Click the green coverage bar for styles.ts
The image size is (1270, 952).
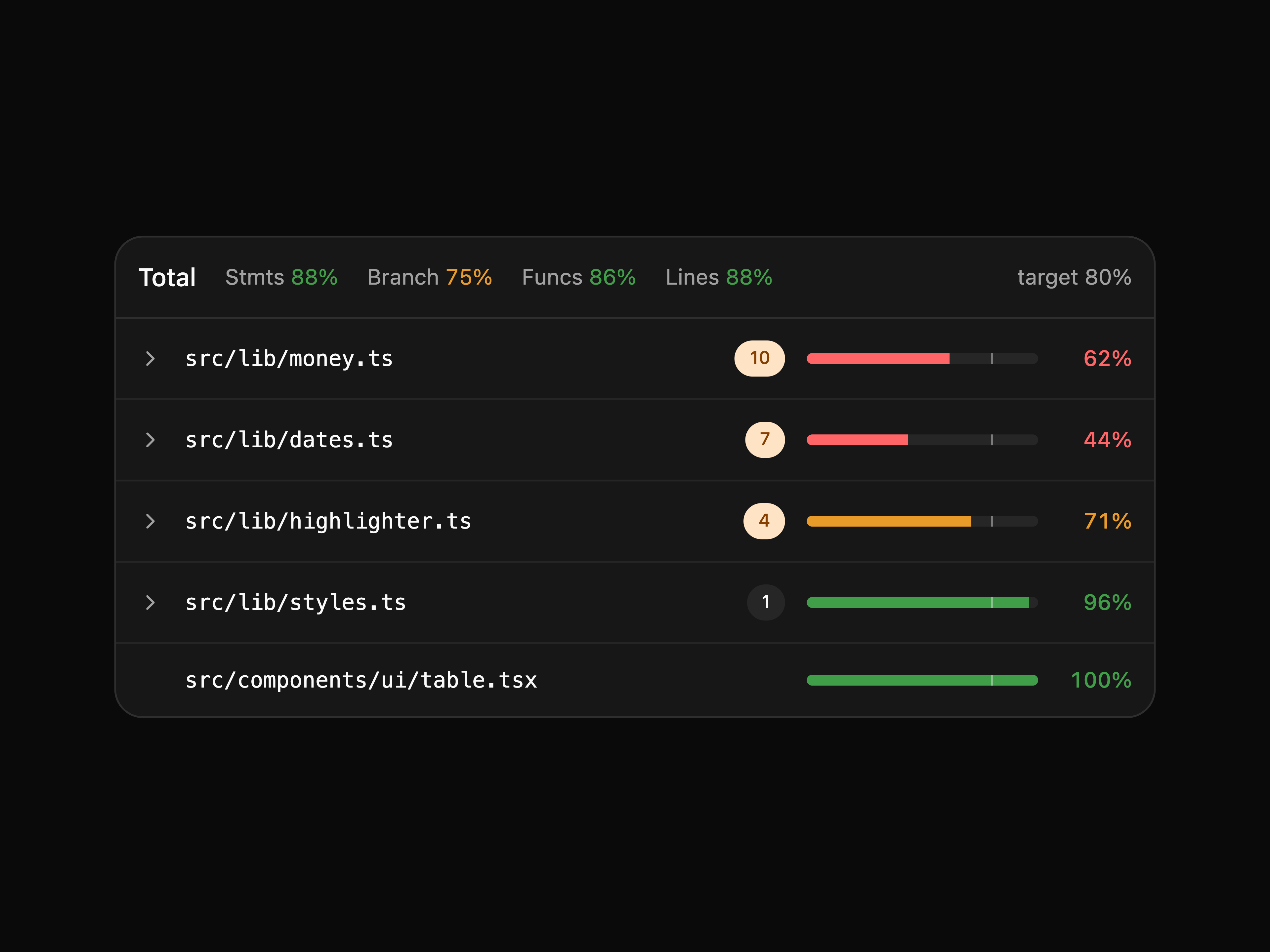pos(922,603)
